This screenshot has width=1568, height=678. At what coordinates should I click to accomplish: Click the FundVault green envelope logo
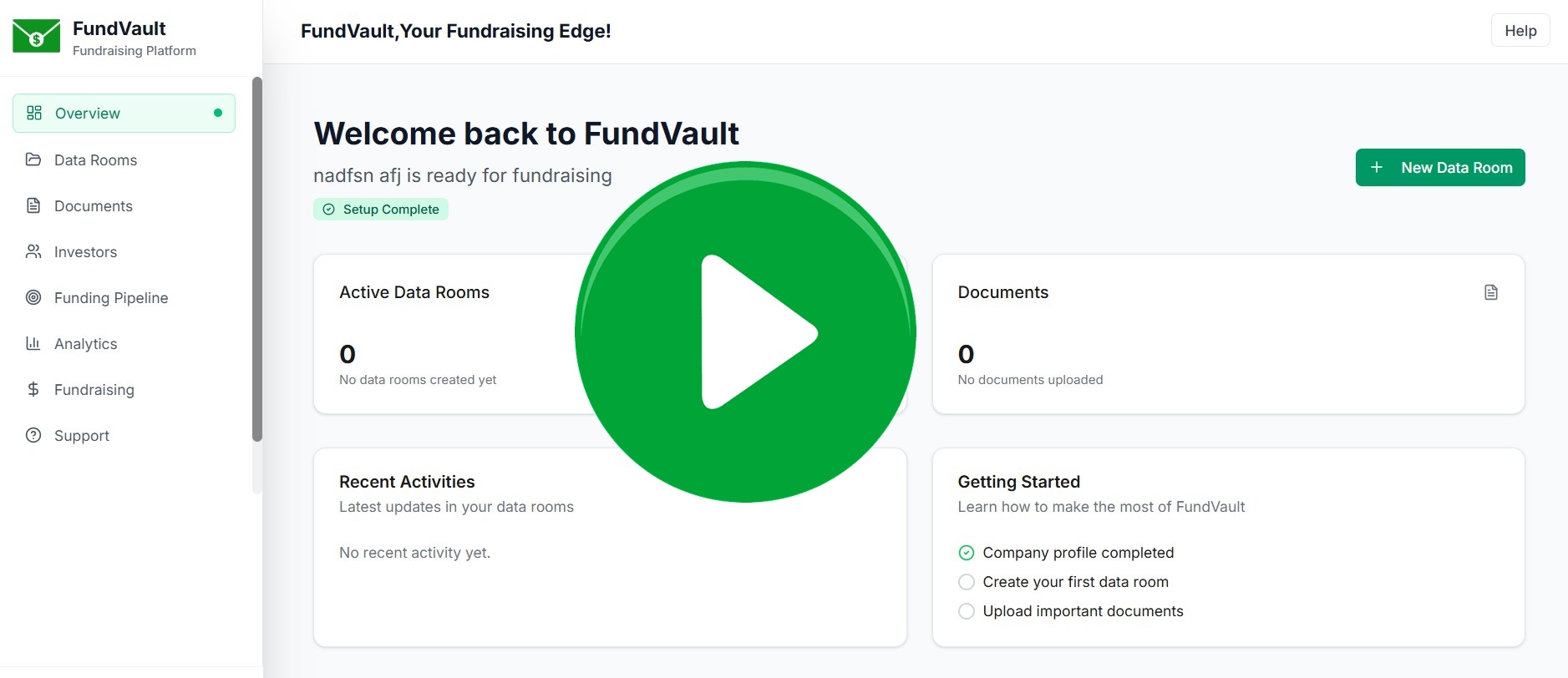[36, 36]
